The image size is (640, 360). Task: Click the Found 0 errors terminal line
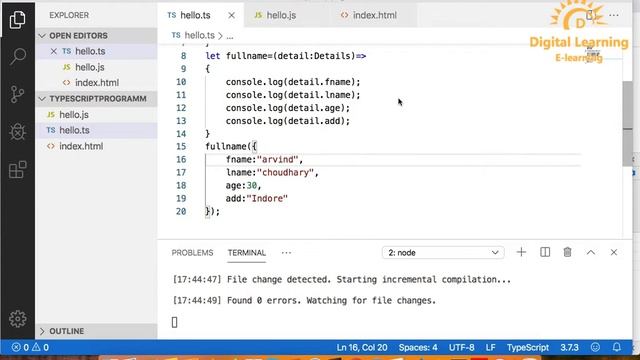tap(304, 300)
